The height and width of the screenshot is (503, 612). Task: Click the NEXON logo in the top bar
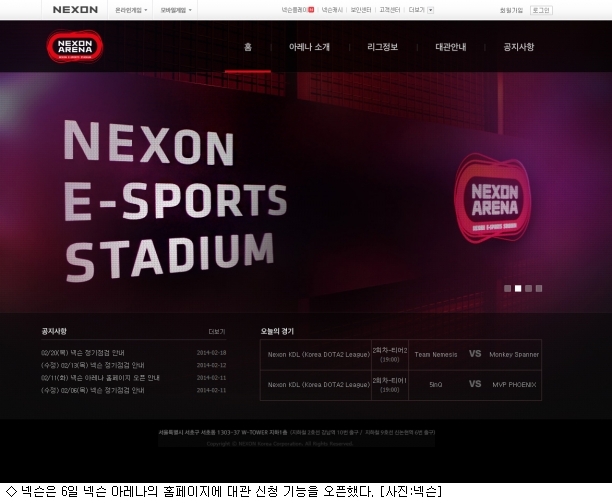tap(75, 9)
